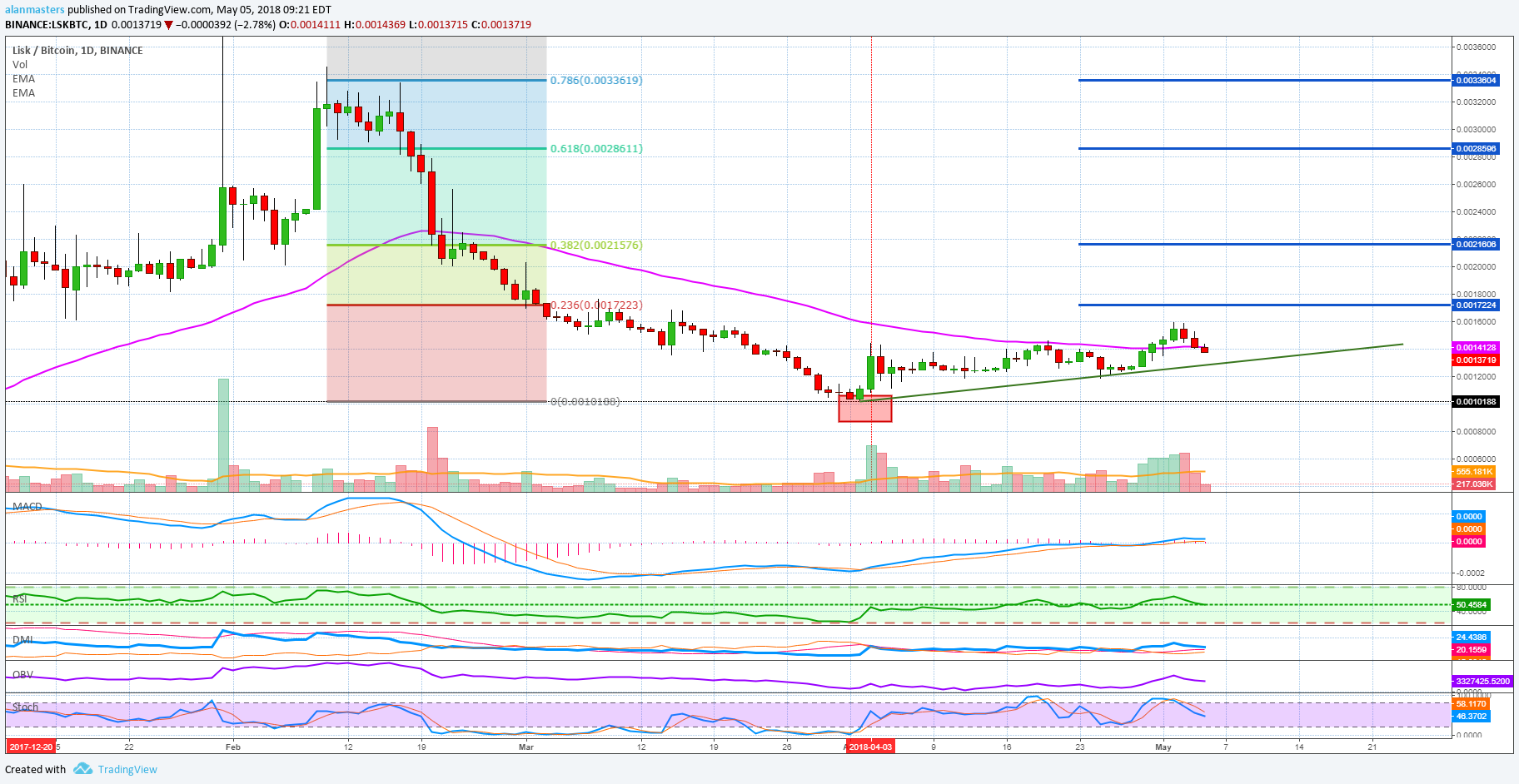Click the 0.0033604 blue price axis tag
This screenshot has width=1519, height=784.
1476,81
